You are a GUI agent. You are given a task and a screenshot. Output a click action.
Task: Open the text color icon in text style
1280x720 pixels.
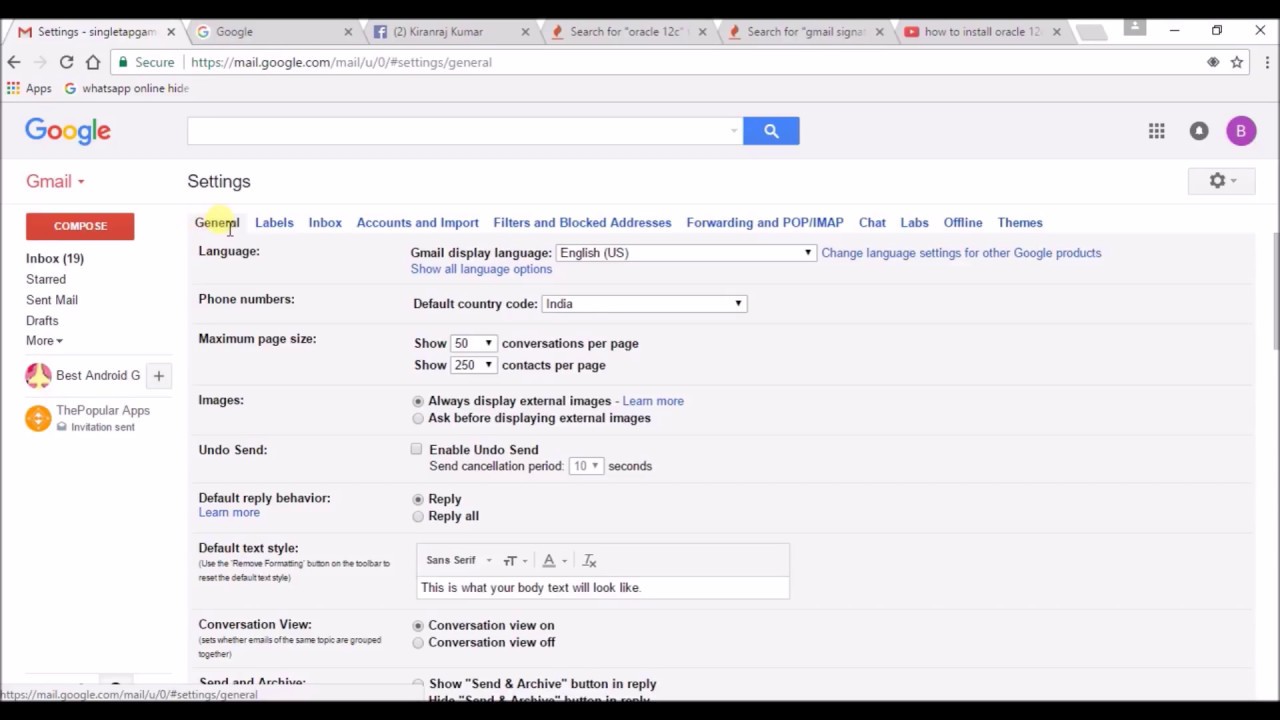(x=552, y=561)
